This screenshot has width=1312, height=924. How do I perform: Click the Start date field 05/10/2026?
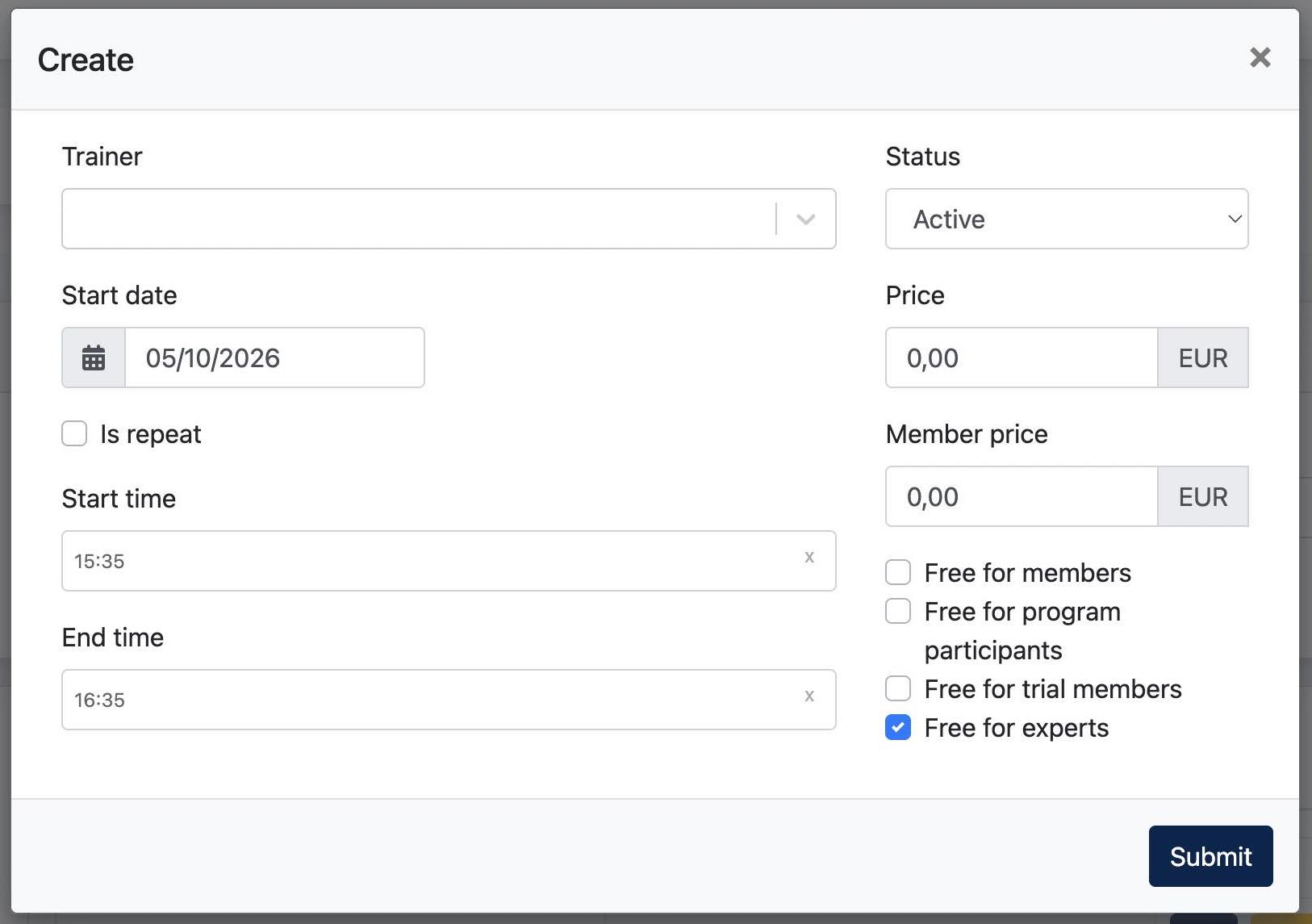[274, 357]
